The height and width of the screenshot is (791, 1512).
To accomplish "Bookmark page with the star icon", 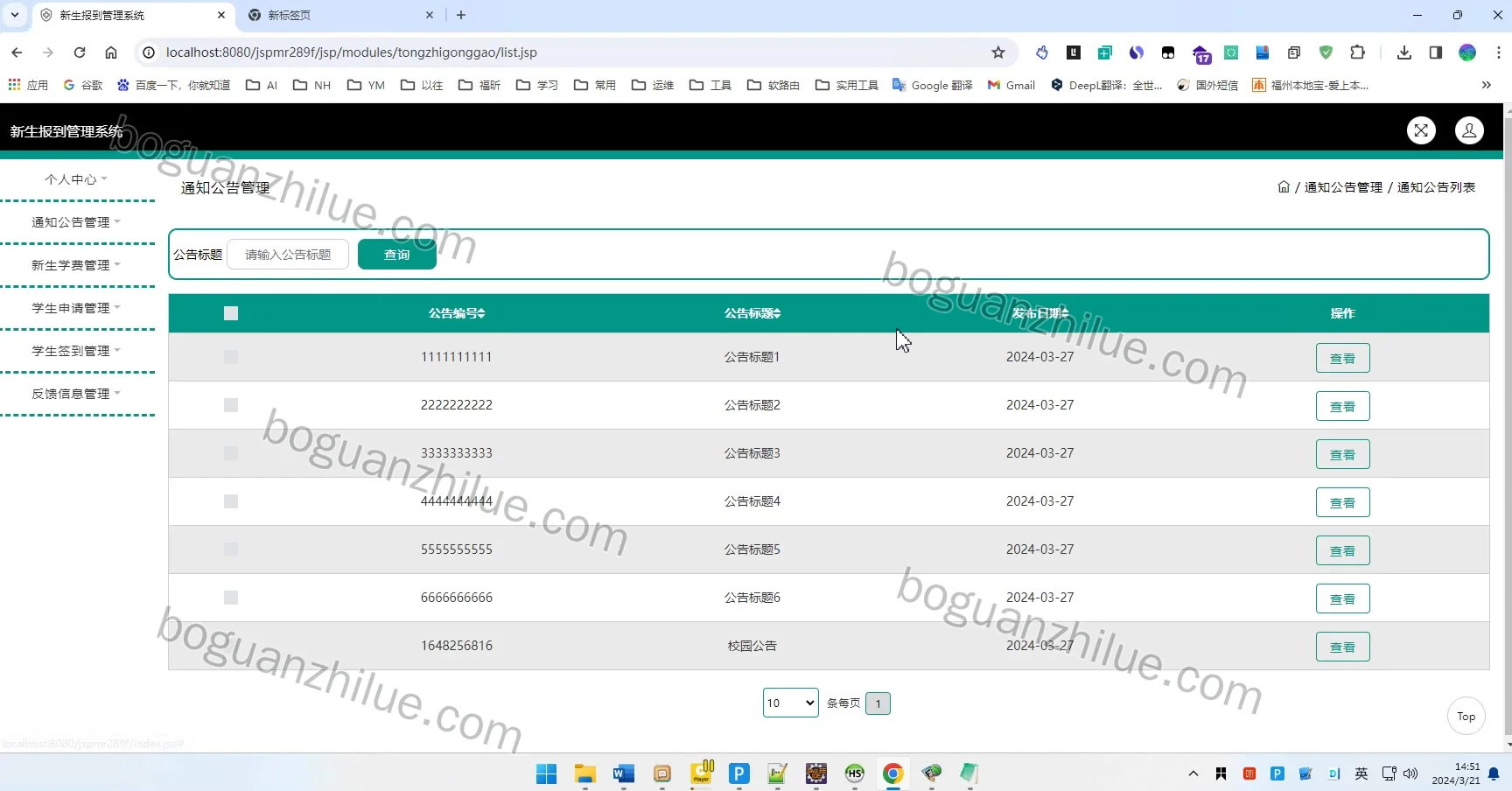I will [998, 52].
